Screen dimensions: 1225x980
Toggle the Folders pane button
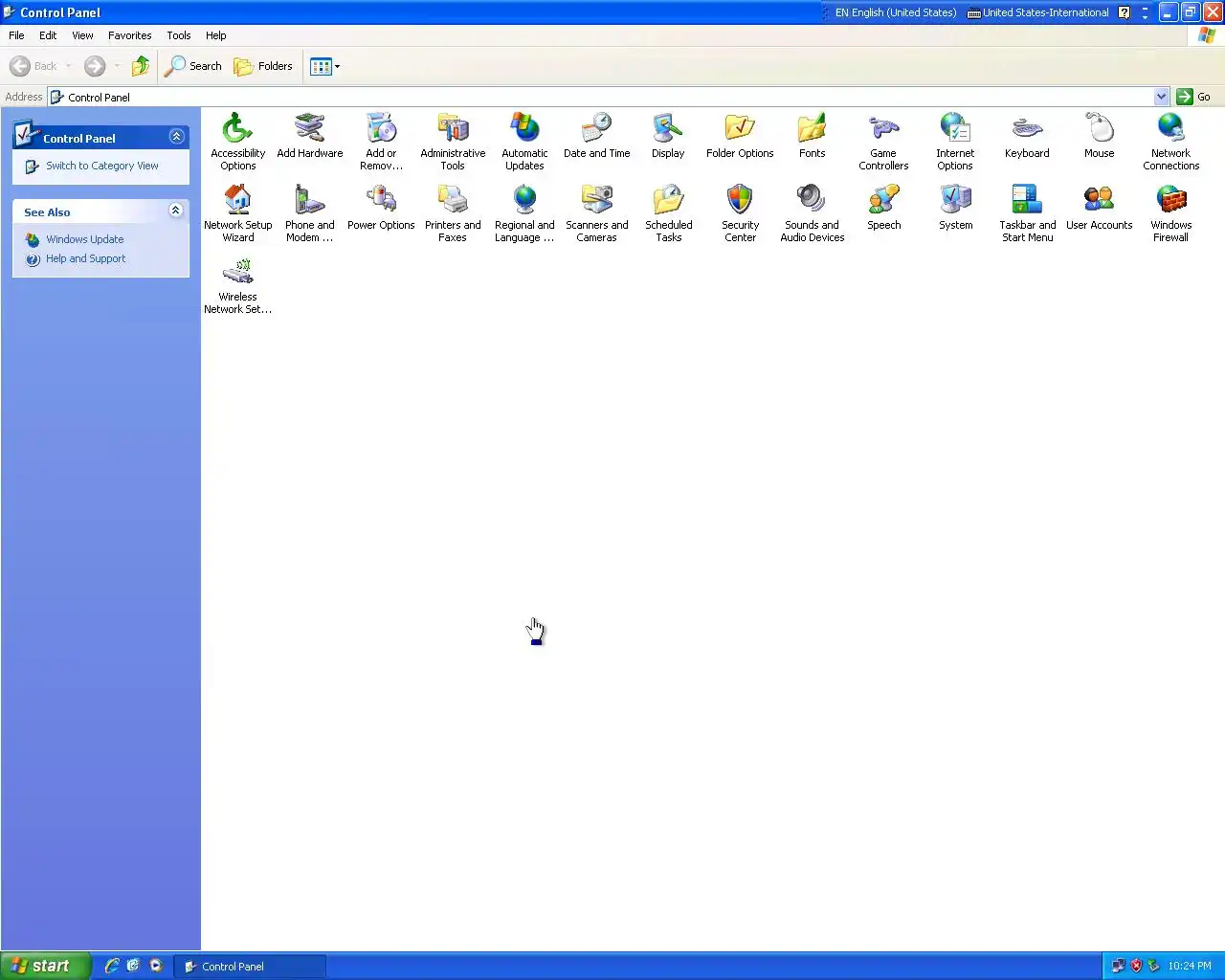coord(263,66)
